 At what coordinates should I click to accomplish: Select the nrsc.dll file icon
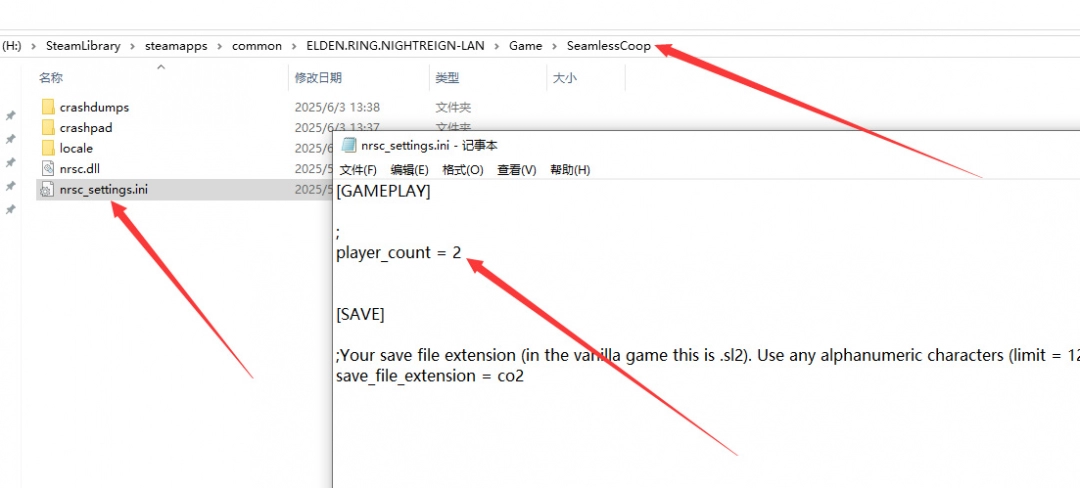click(x=48, y=169)
